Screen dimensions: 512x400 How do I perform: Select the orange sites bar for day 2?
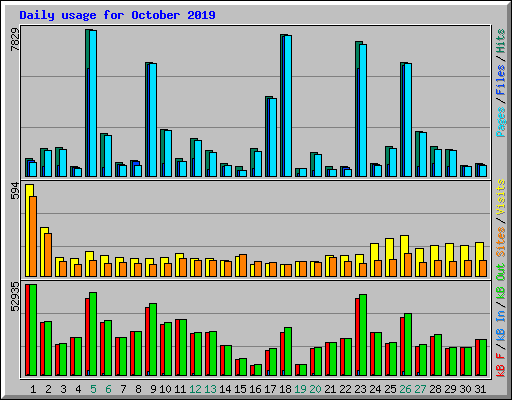[x=48, y=255]
